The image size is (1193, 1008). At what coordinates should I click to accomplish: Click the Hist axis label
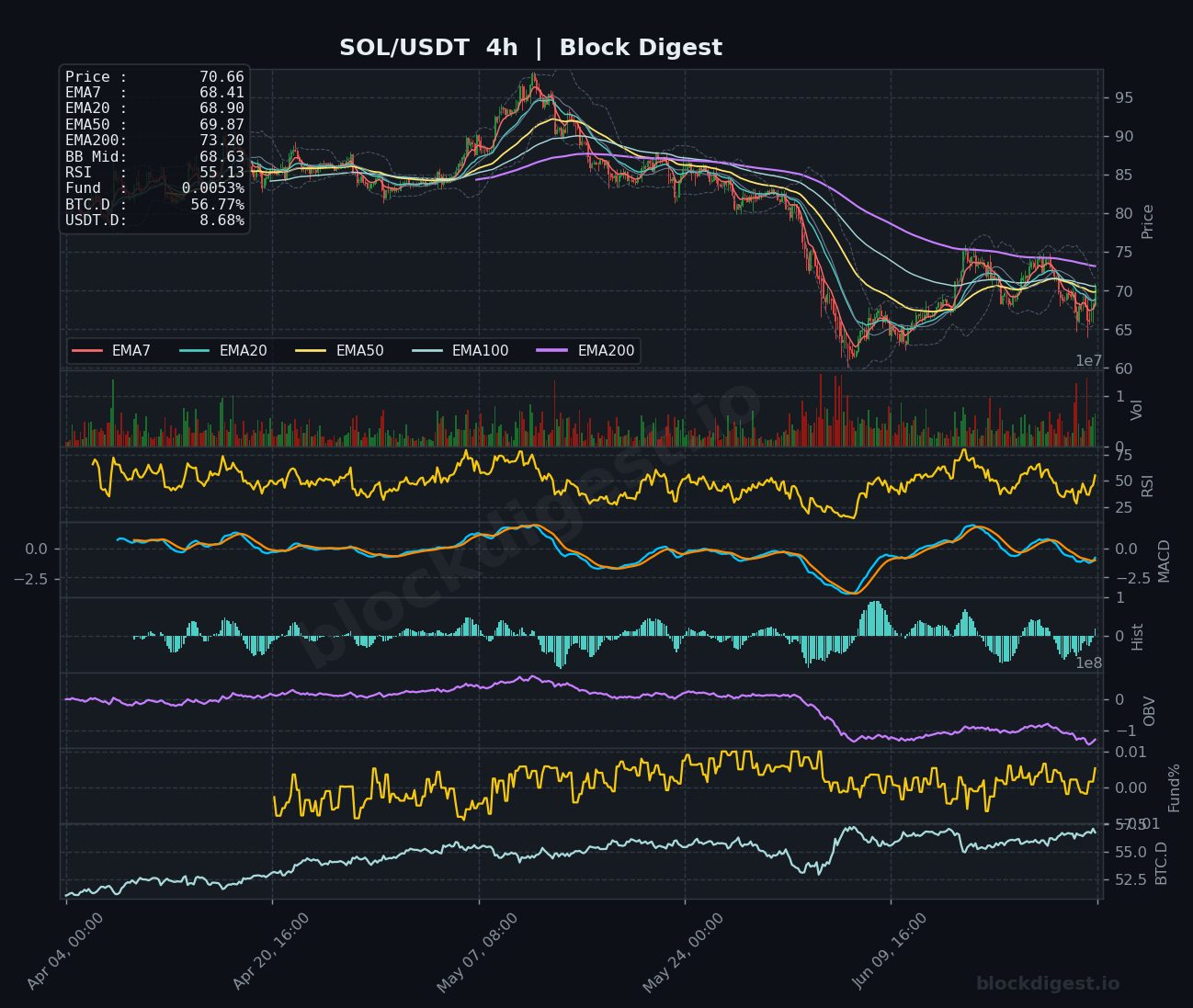(x=1137, y=636)
